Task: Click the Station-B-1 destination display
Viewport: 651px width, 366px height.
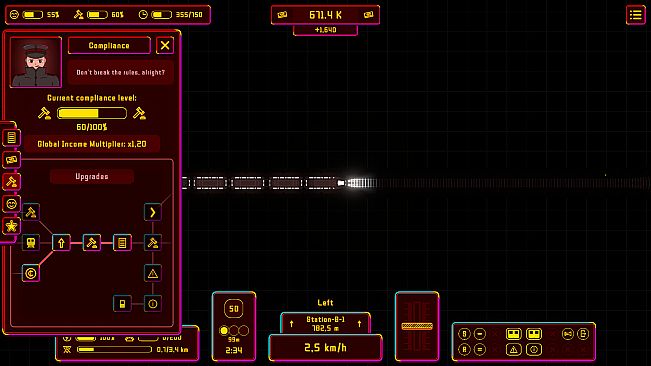Action: [x=326, y=323]
